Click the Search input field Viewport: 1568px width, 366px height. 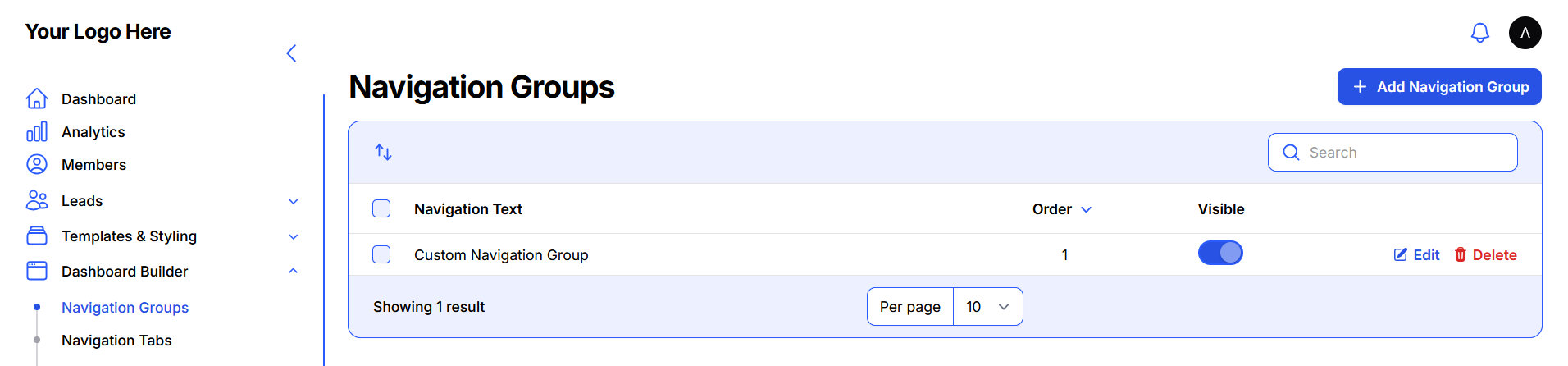tap(1402, 153)
